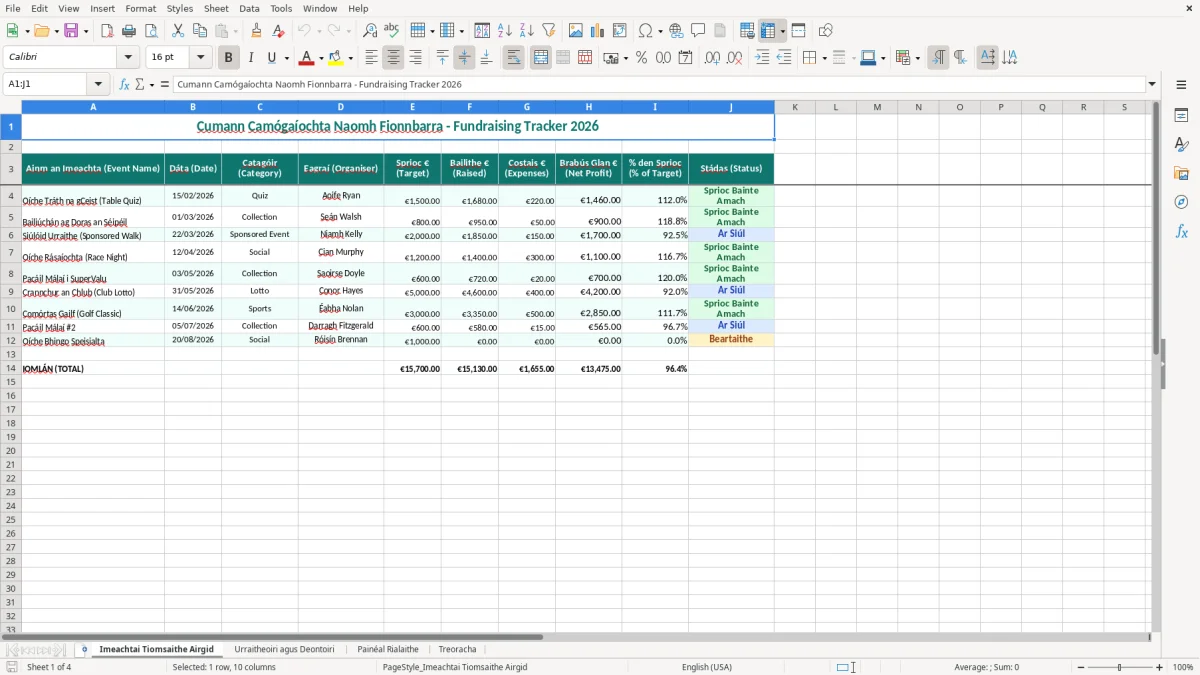Clear direct formatting icon
1200x675 pixels.
[x=278, y=31]
